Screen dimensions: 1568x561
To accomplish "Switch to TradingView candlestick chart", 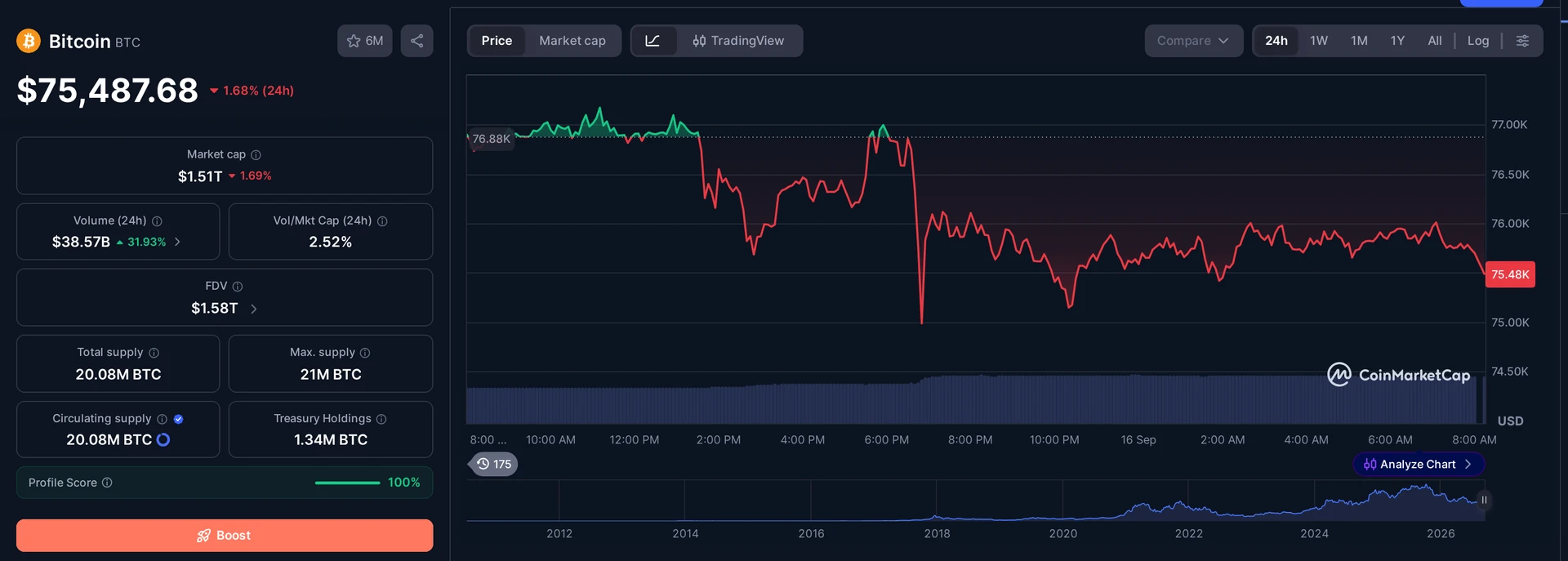I will 738,41.
